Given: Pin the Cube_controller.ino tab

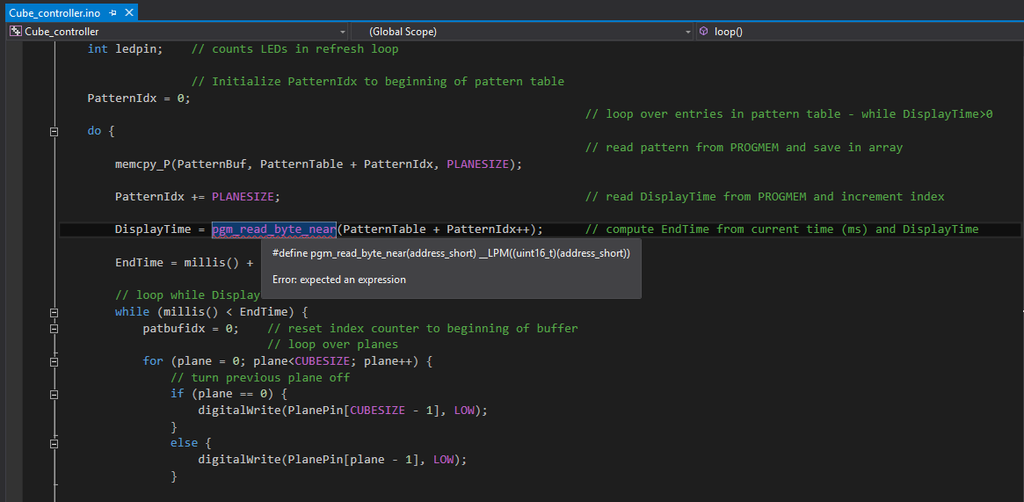Looking at the screenshot, I should [114, 13].
